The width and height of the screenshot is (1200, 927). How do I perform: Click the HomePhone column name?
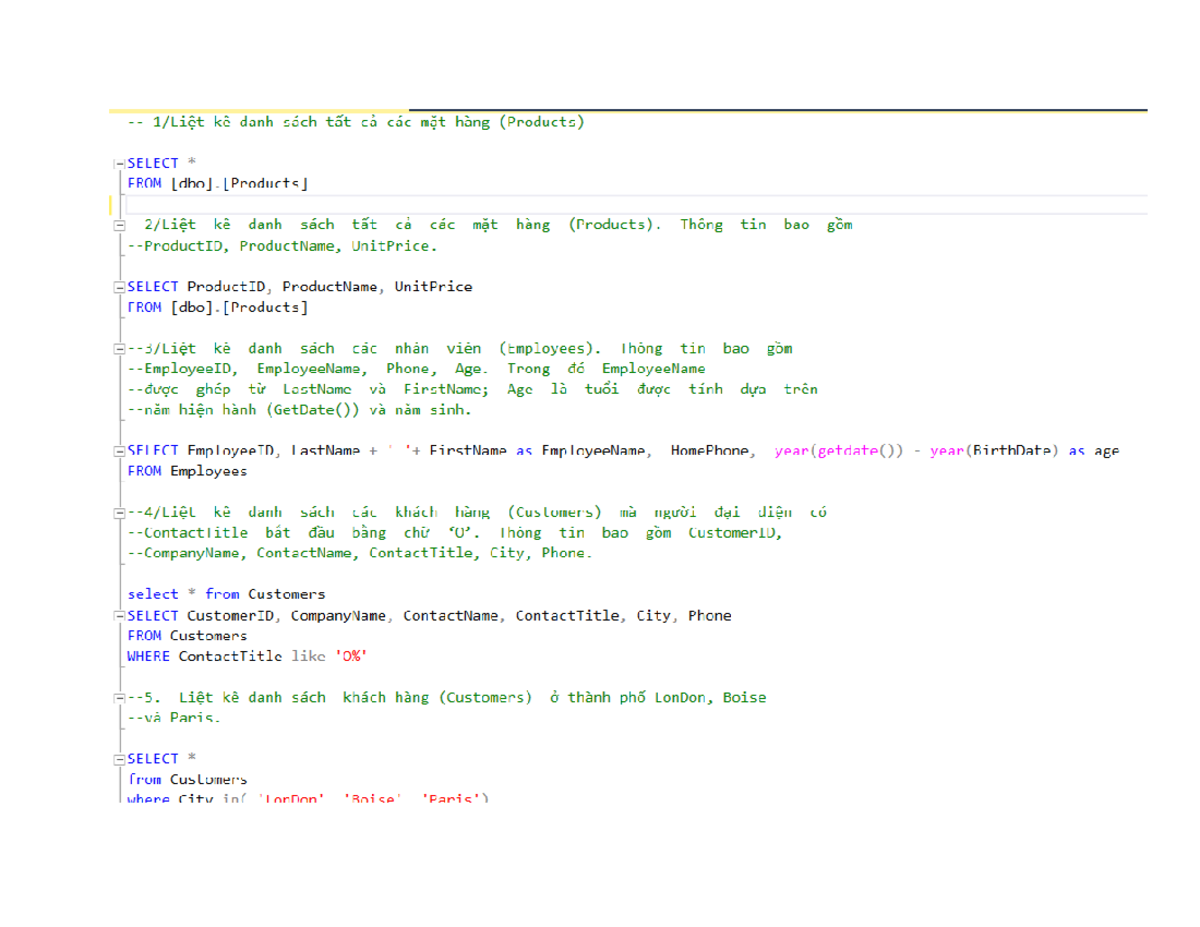tap(710, 451)
